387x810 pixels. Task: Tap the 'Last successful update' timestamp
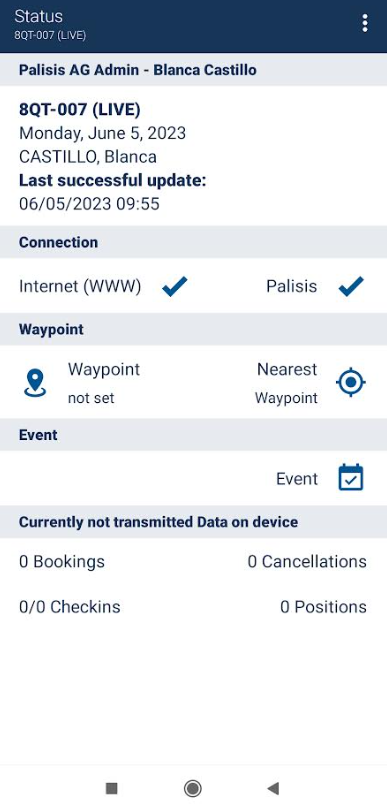89,204
